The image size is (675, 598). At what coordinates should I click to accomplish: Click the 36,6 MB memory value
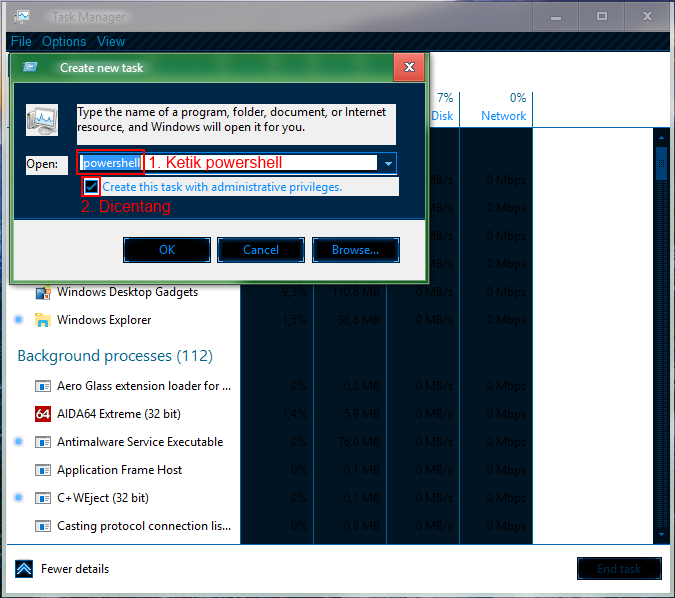coord(359,320)
